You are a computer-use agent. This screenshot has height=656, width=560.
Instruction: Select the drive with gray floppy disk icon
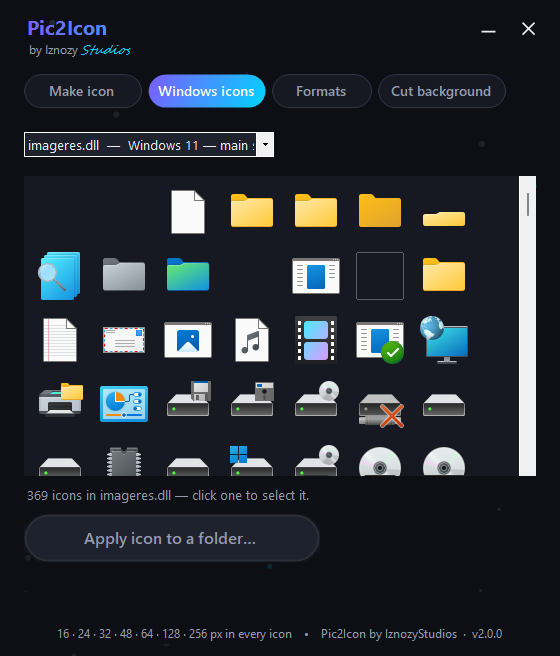(189, 398)
